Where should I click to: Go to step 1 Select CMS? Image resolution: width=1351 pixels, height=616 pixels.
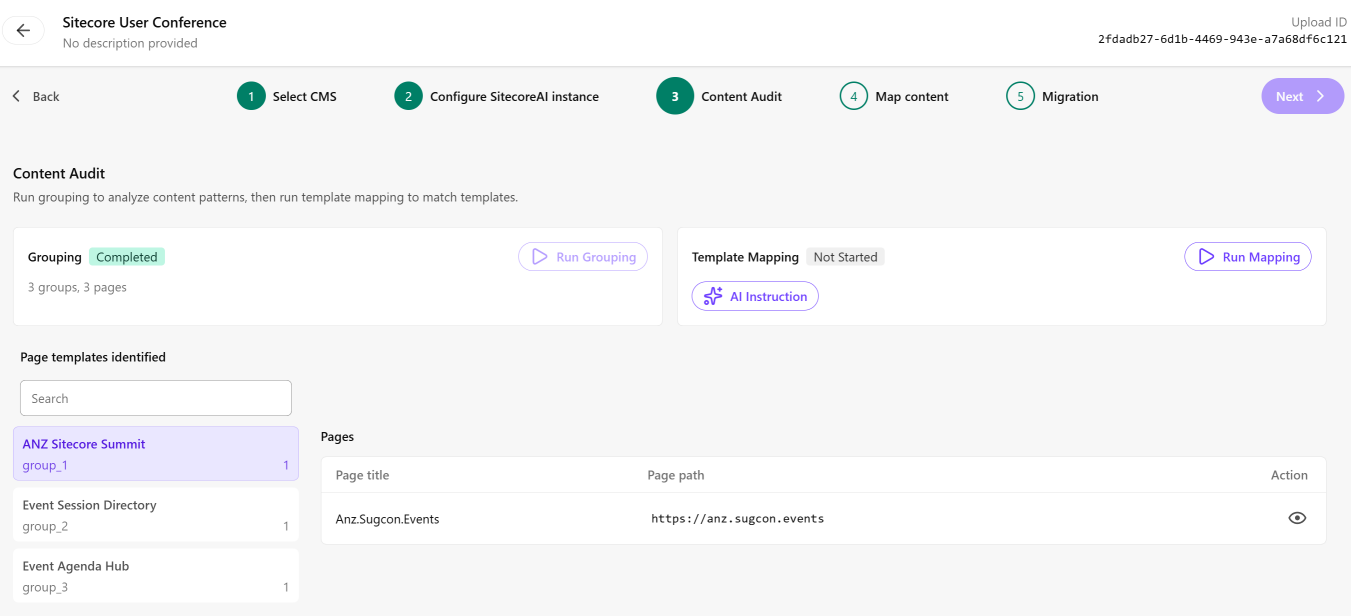(287, 97)
